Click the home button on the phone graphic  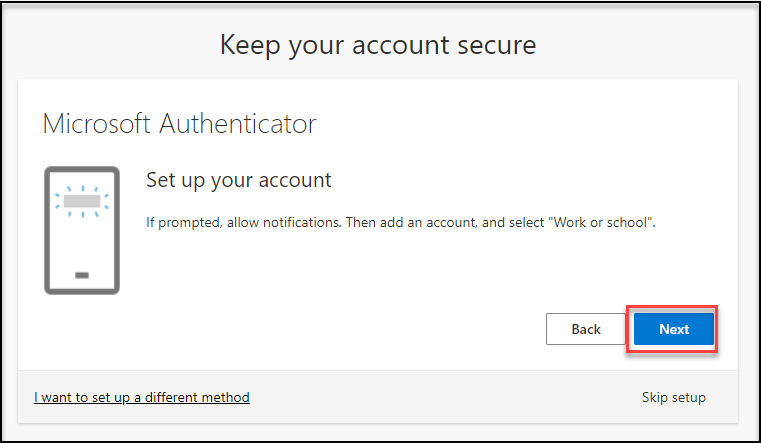82,274
